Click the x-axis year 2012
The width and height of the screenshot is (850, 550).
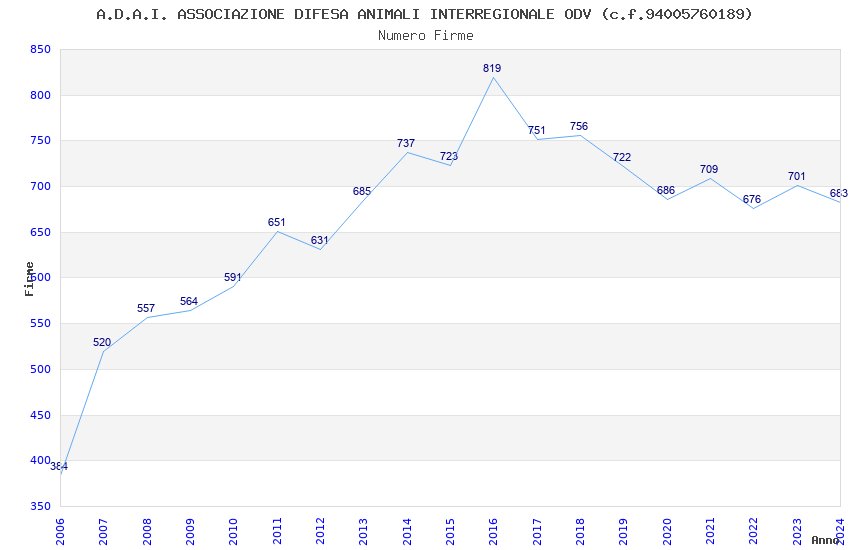pyautogui.click(x=320, y=531)
